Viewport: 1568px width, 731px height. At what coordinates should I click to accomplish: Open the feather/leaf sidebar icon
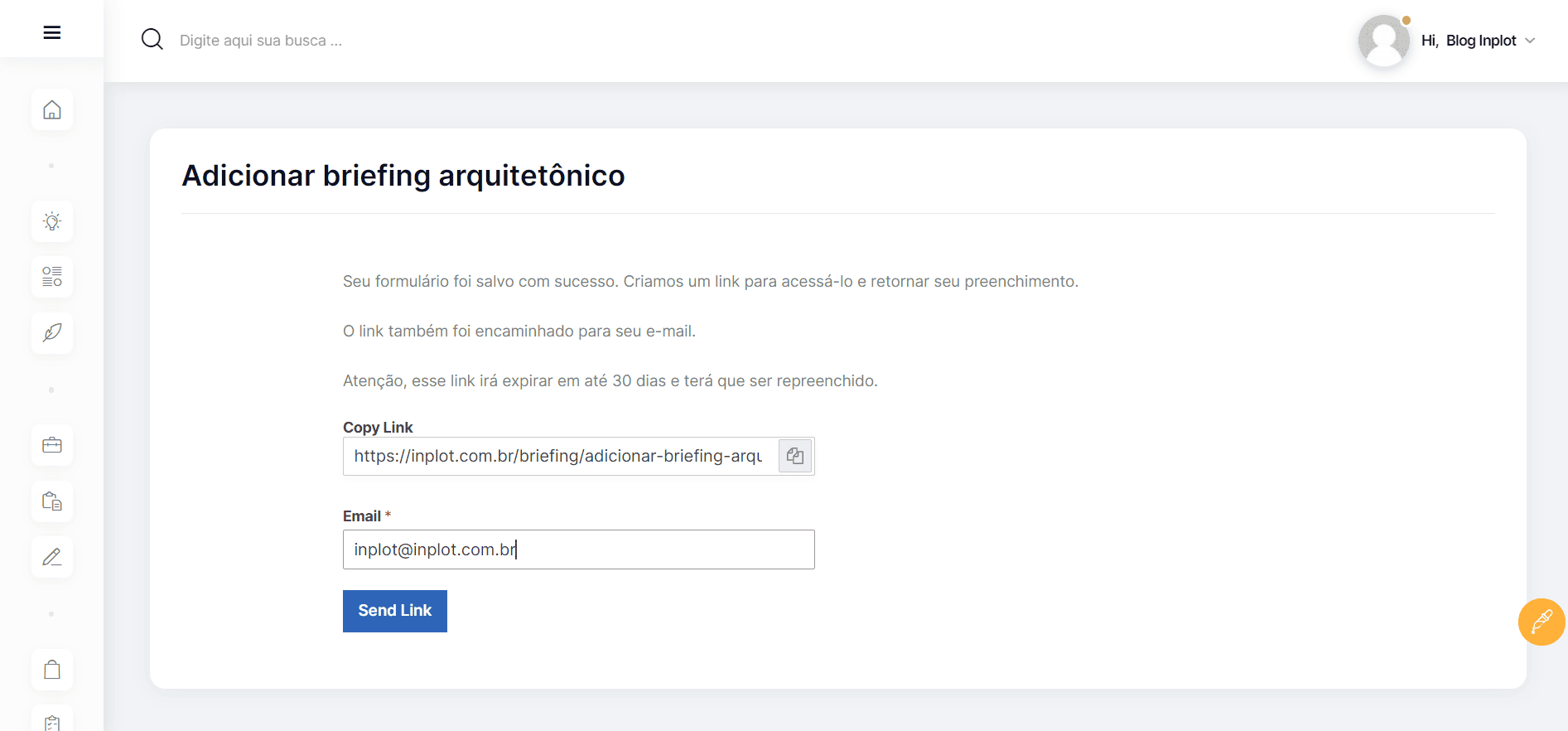point(52,333)
